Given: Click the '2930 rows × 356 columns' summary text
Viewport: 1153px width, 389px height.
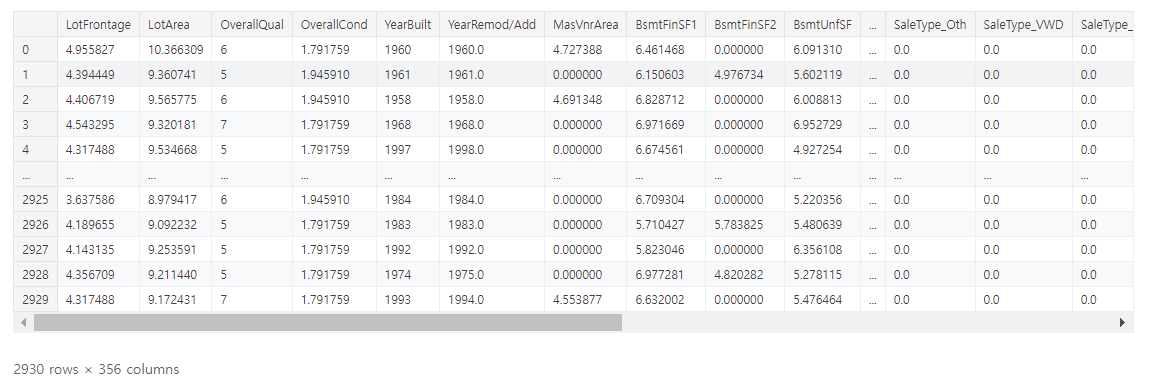Looking at the screenshot, I should coord(96,369).
